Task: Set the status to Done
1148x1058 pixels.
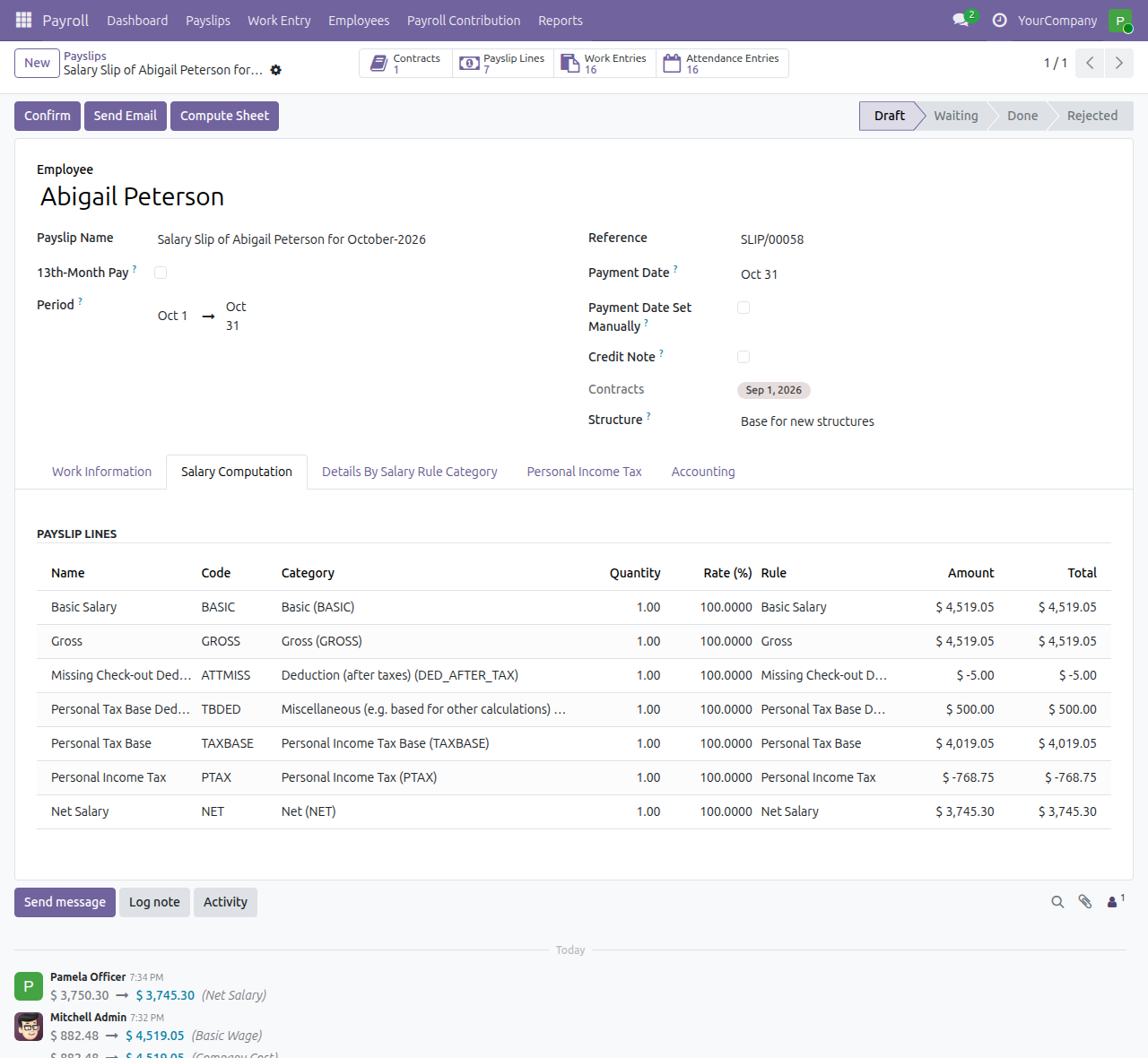Action: click(x=1022, y=116)
